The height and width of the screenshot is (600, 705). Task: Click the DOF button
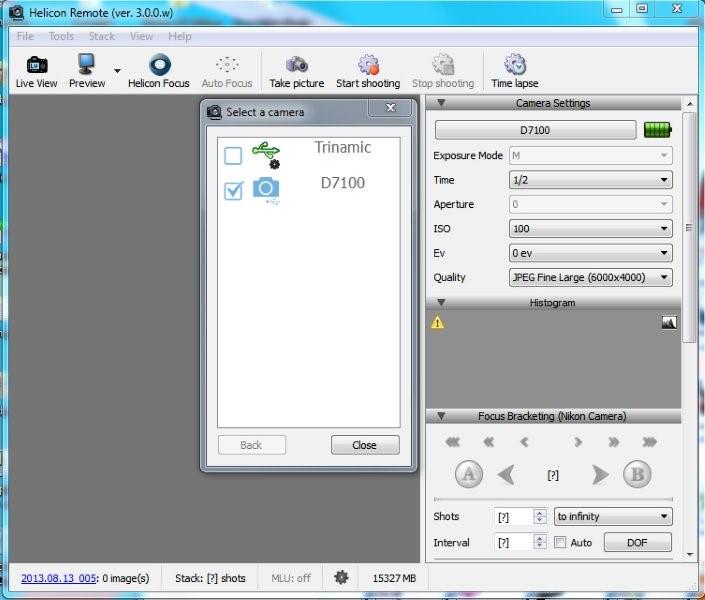click(x=638, y=542)
